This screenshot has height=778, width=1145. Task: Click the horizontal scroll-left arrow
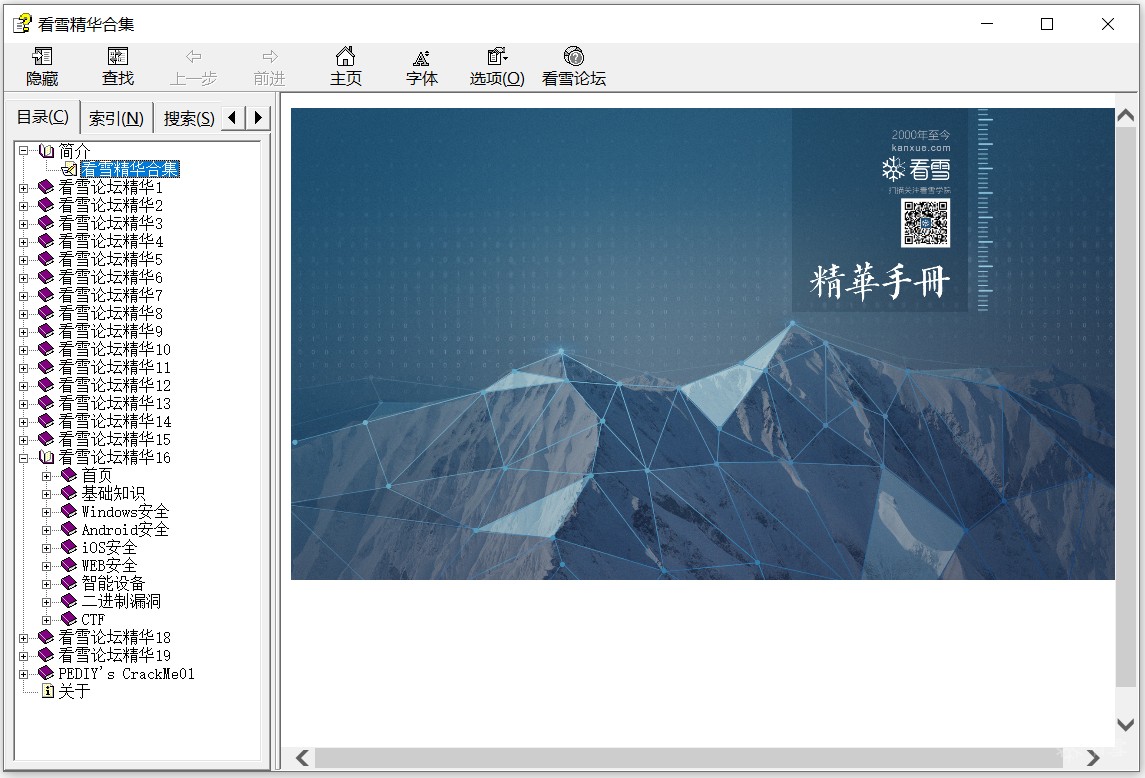[x=302, y=758]
